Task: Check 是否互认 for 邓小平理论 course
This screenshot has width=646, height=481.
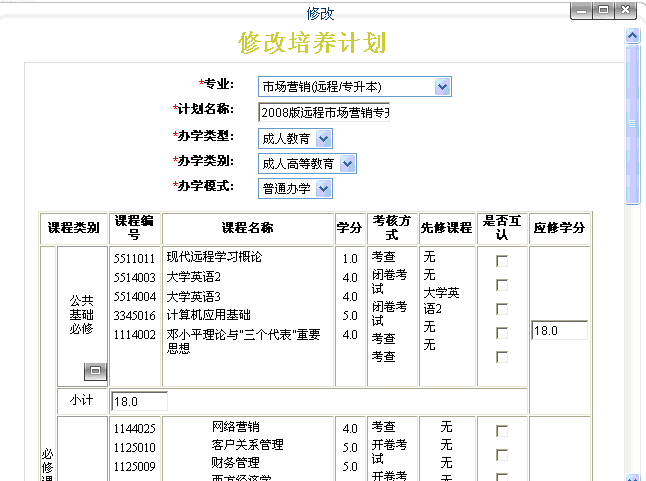Action: pos(502,357)
